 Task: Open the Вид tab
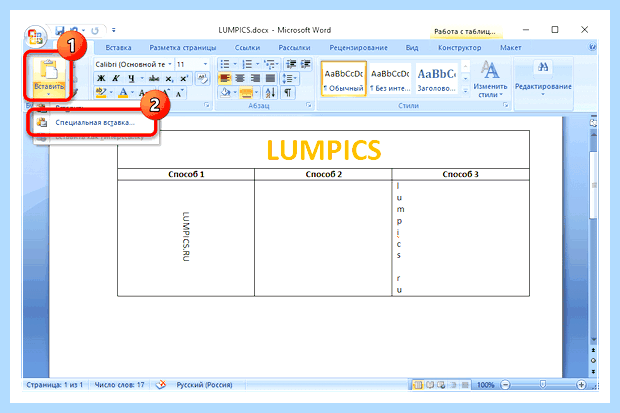(412, 47)
